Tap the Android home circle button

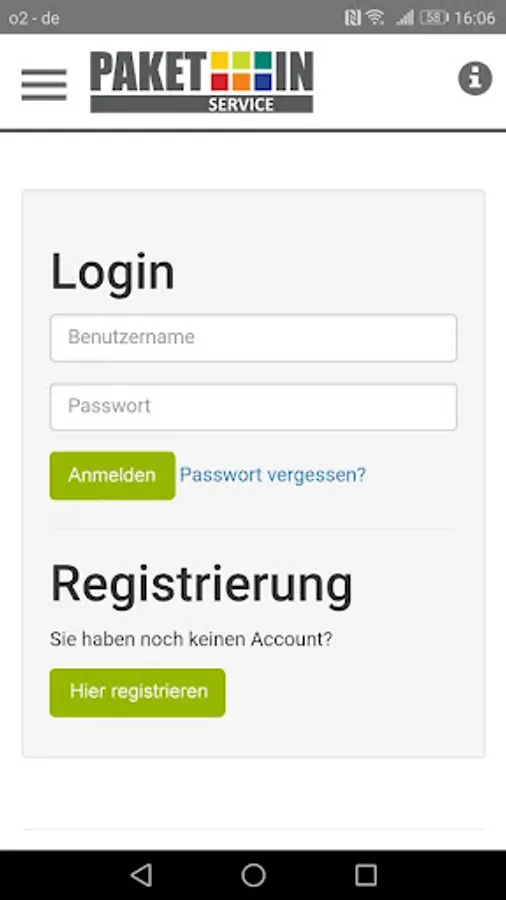pyautogui.click(x=253, y=875)
